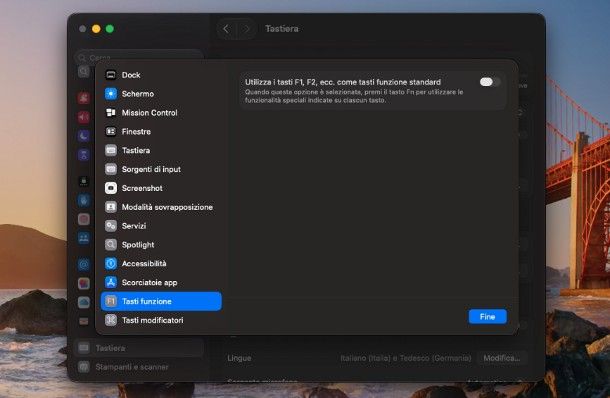Click the Cerca search field in the sidebar
The height and width of the screenshot is (398, 610).
(x=138, y=58)
